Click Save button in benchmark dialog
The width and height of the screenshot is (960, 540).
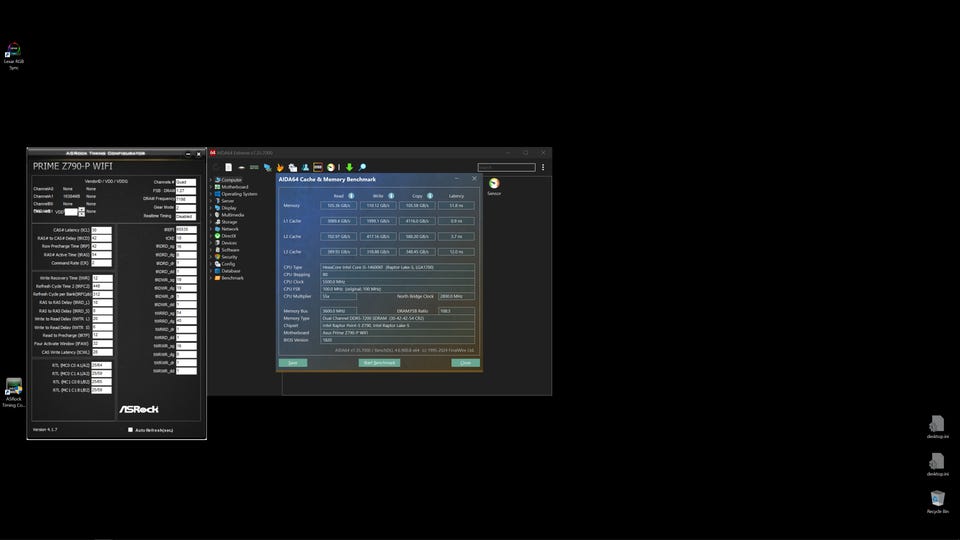[x=293, y=362]
